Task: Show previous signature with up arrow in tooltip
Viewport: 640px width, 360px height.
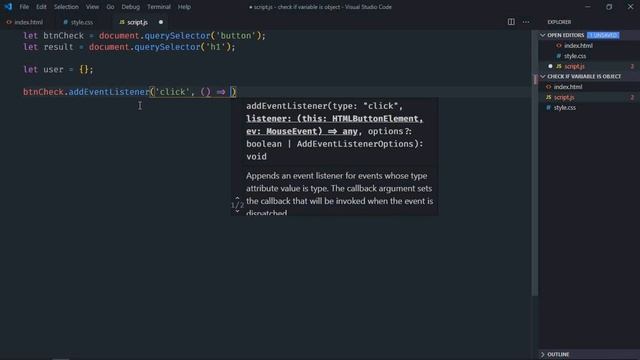Action: pyautogui.click(x=237, y=198)
